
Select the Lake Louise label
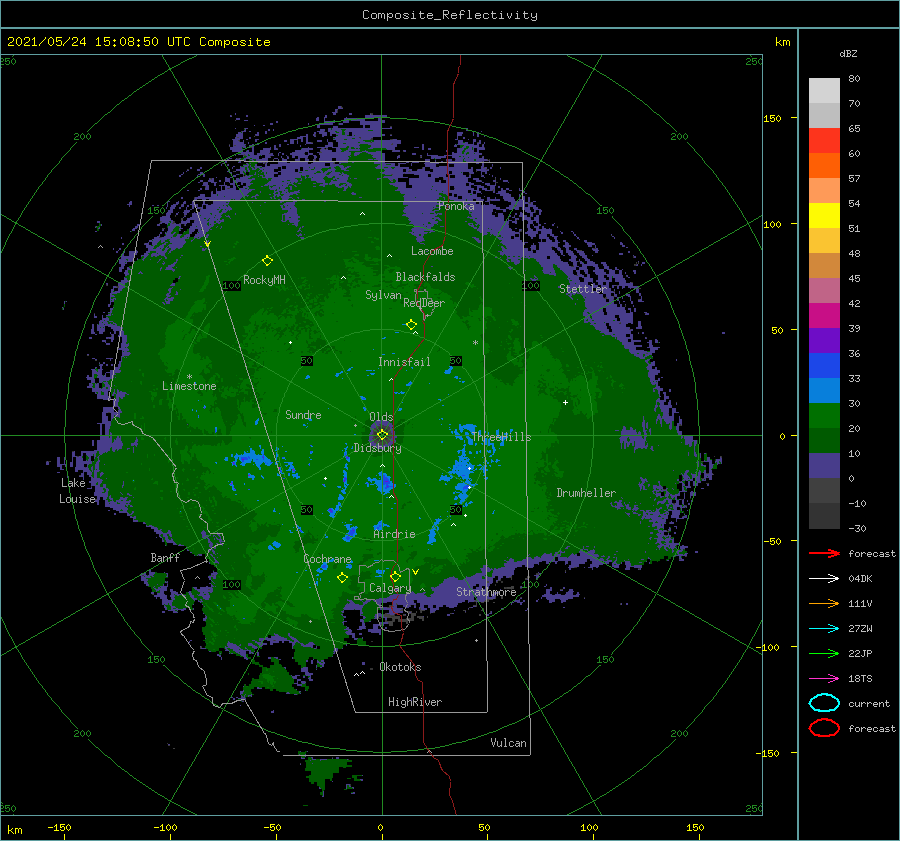click(x=77, y=491)
